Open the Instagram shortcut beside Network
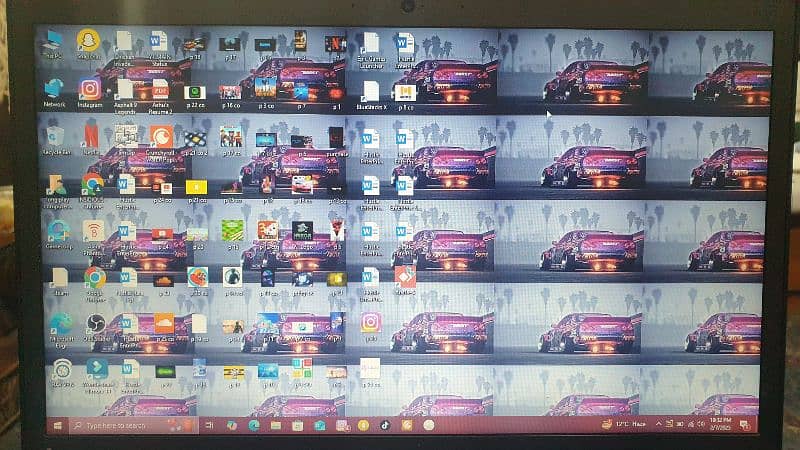 tap(90, 88)
